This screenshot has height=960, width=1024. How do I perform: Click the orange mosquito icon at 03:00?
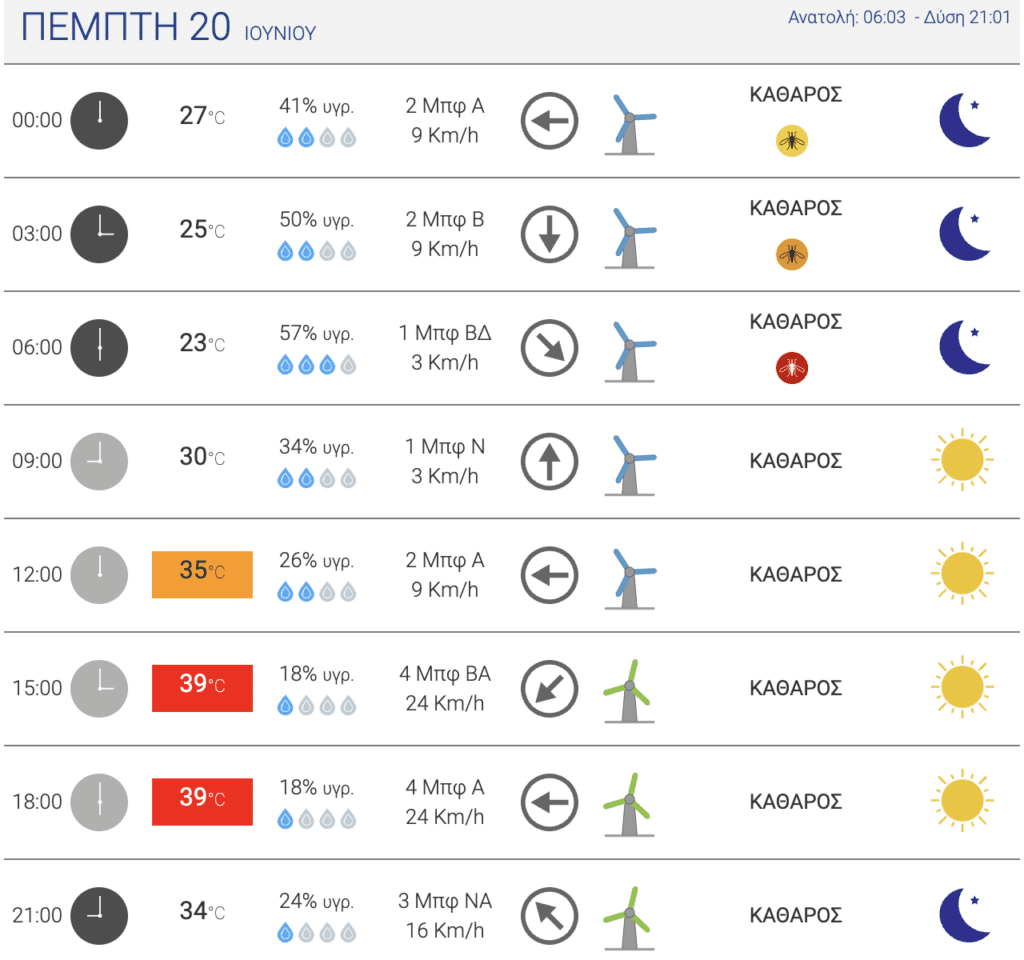(x=792, y=254)
